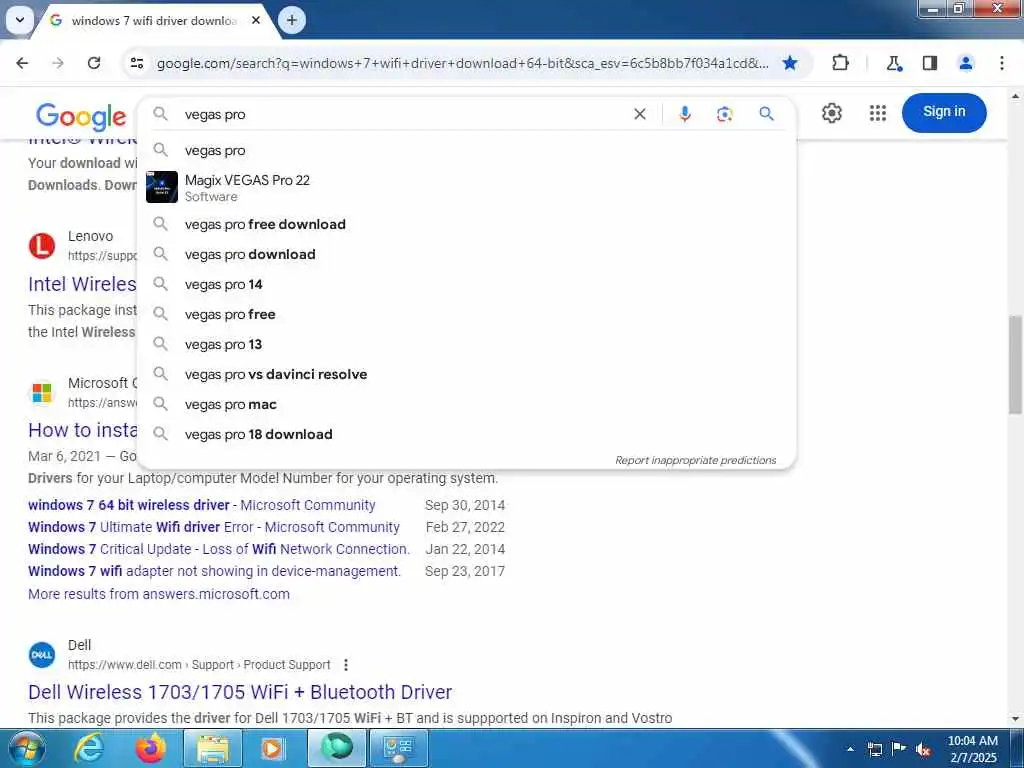This screenshot has height=768, width=1024.
Task: Click Report inappropriate predictions
Action: pyautogui.click(x=696, y=460)
